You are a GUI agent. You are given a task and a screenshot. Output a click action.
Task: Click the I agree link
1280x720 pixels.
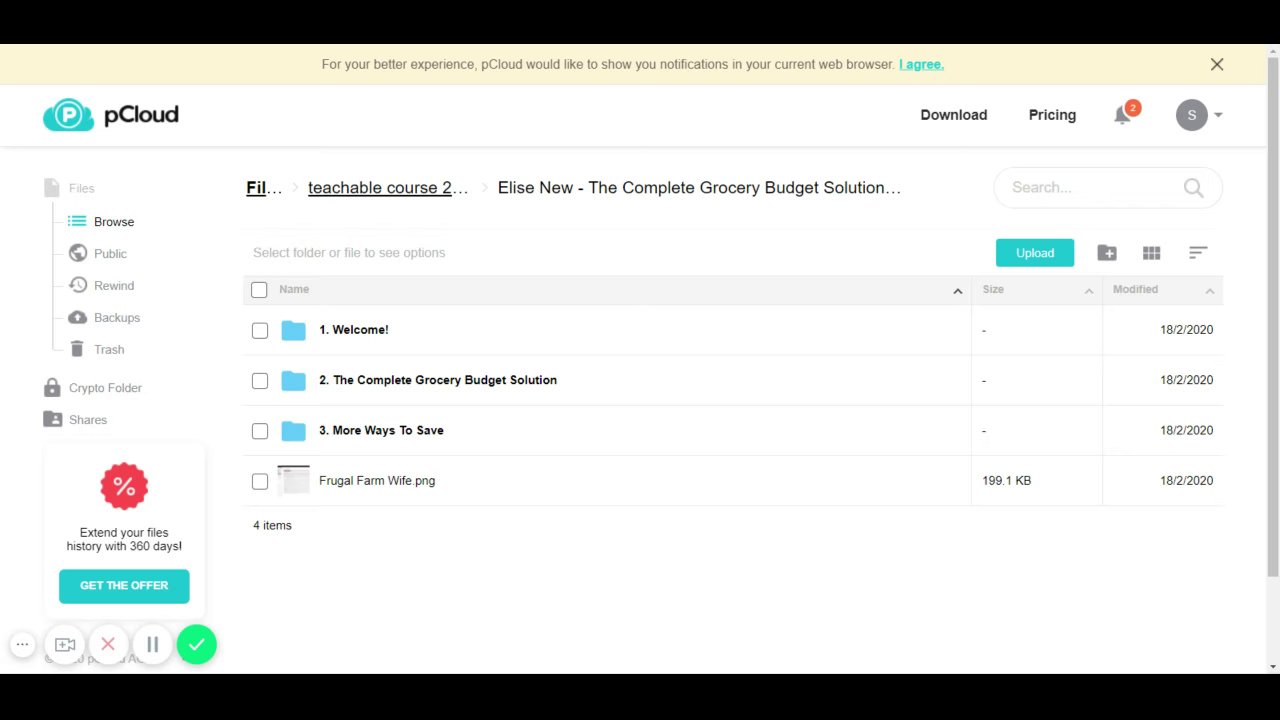click(x=921, y=64)
